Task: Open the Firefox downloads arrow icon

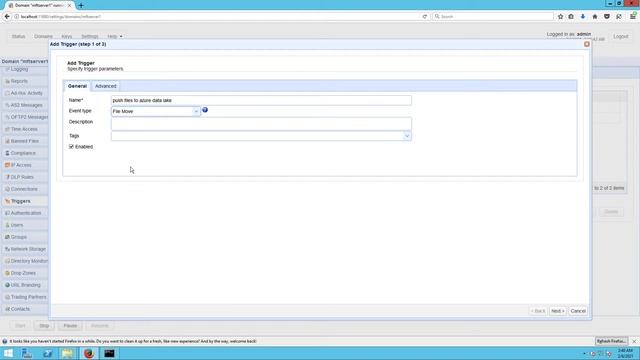Action: pyautogui.click(x=583, y=17)
